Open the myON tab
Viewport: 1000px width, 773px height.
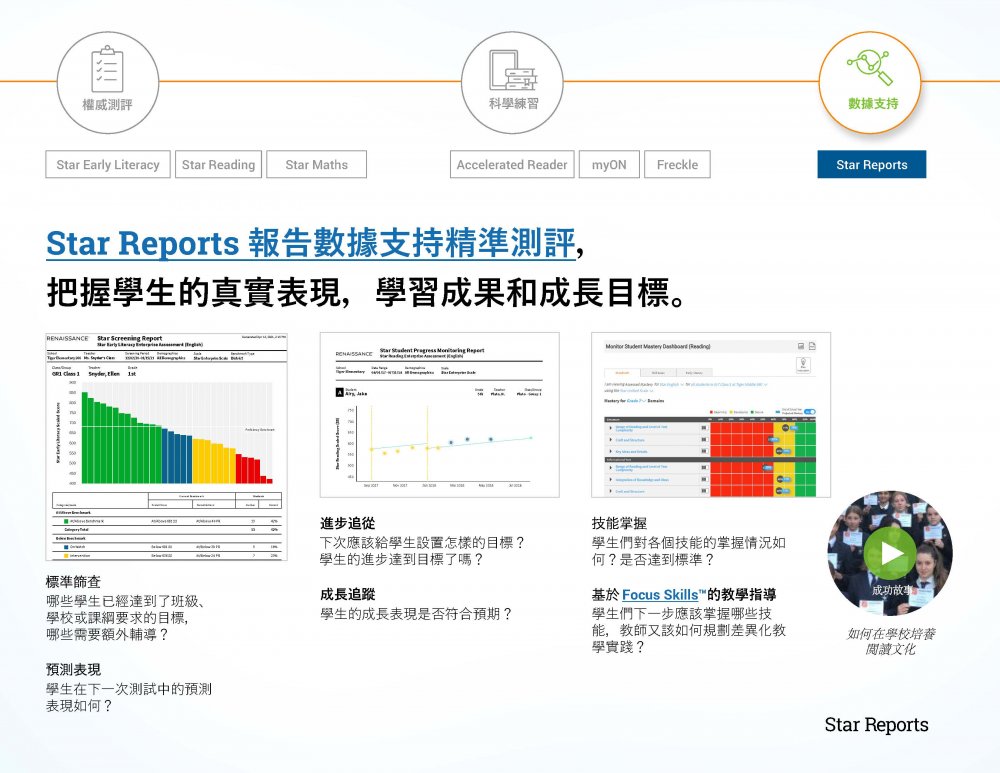coord(609,165)
